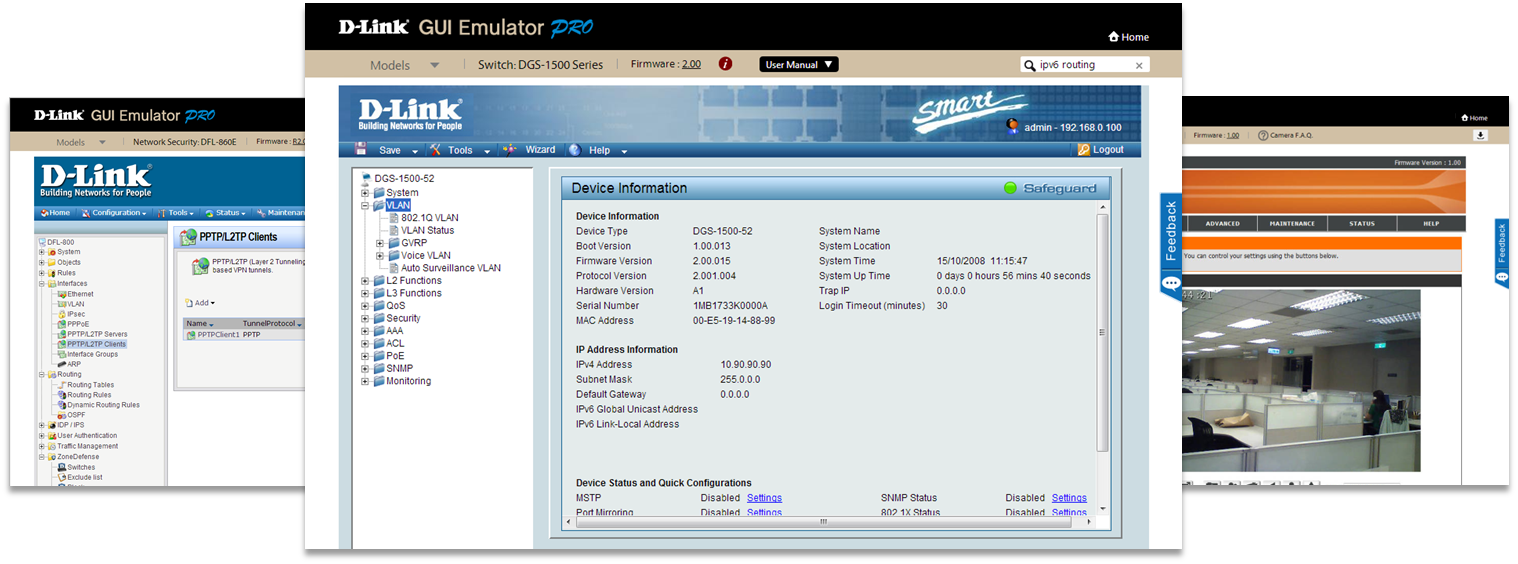Click the Help question mark icon
Screen dimensions: 1518x564
click(575, 150)
